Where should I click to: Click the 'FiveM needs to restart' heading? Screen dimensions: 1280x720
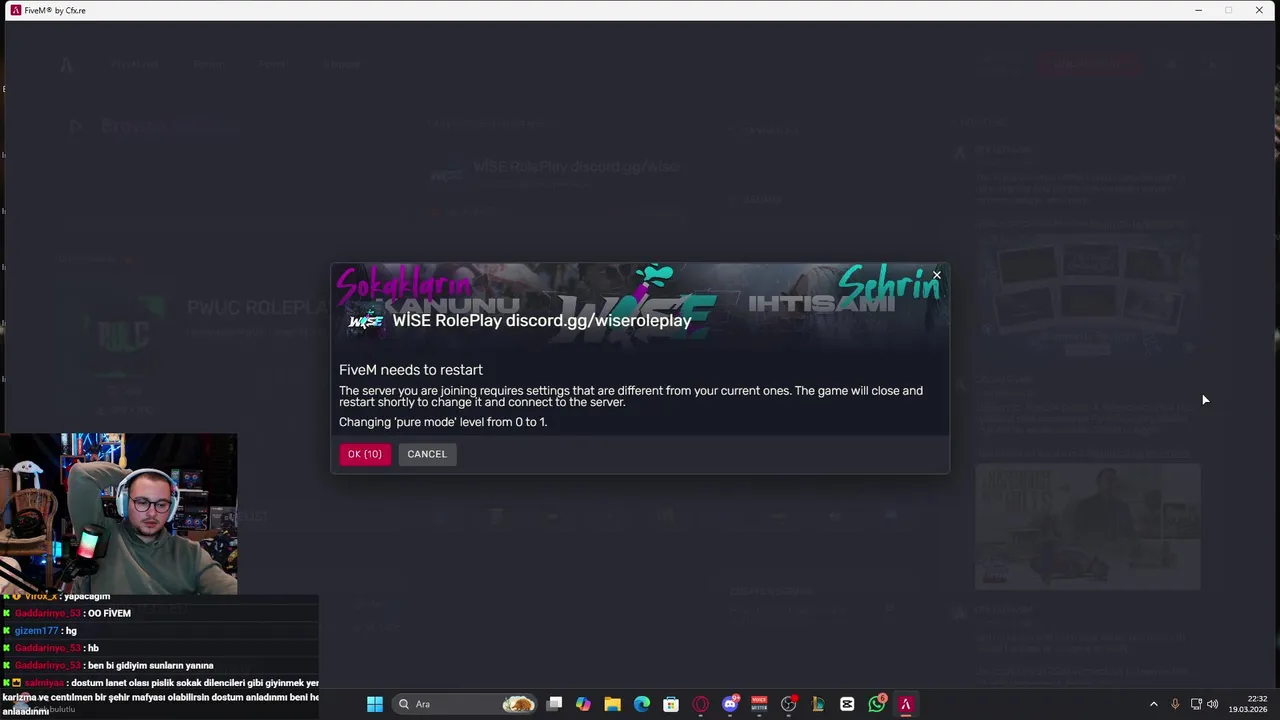coord(411,370)
